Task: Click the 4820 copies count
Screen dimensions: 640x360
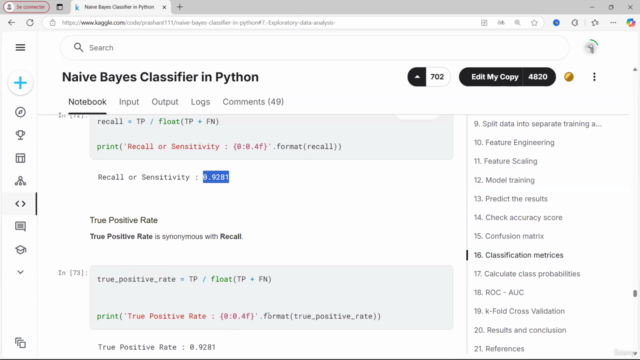Action: click(538, 77)
